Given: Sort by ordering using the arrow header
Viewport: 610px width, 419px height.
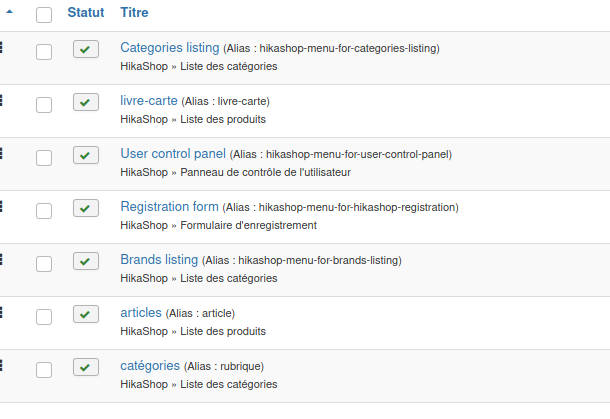Looking at the screenshot, I should coord(10,14).
